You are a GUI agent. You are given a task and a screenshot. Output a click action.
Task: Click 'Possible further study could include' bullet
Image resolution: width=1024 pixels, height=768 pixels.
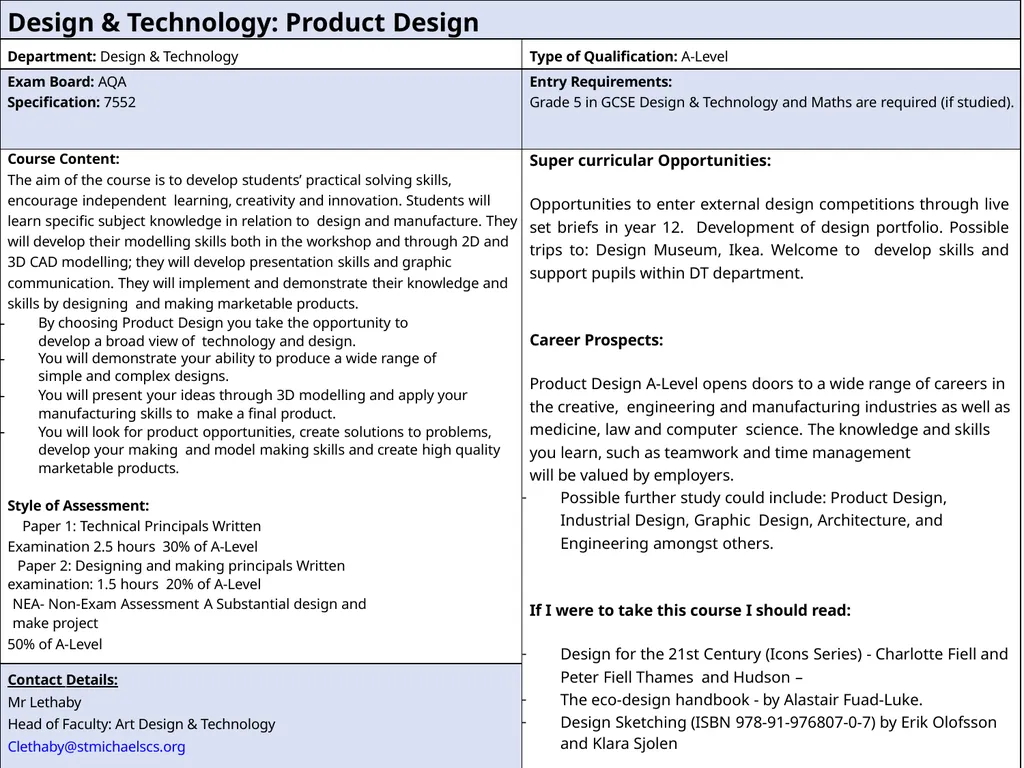(x=754, y=520)
